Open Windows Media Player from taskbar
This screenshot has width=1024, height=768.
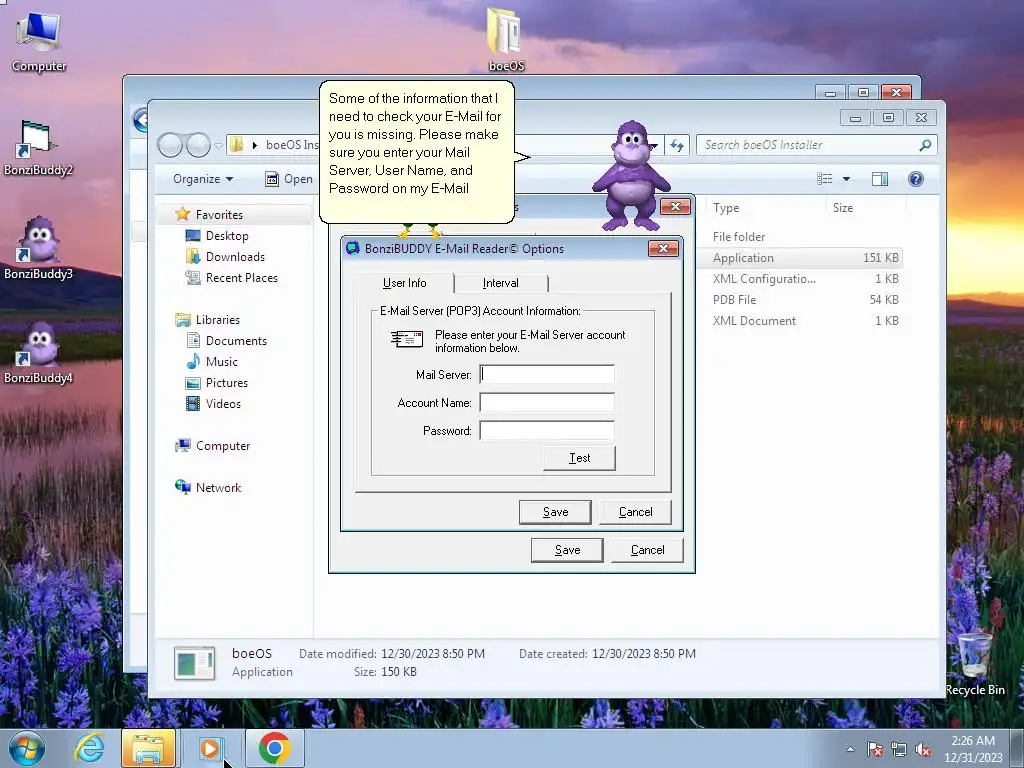210,748
